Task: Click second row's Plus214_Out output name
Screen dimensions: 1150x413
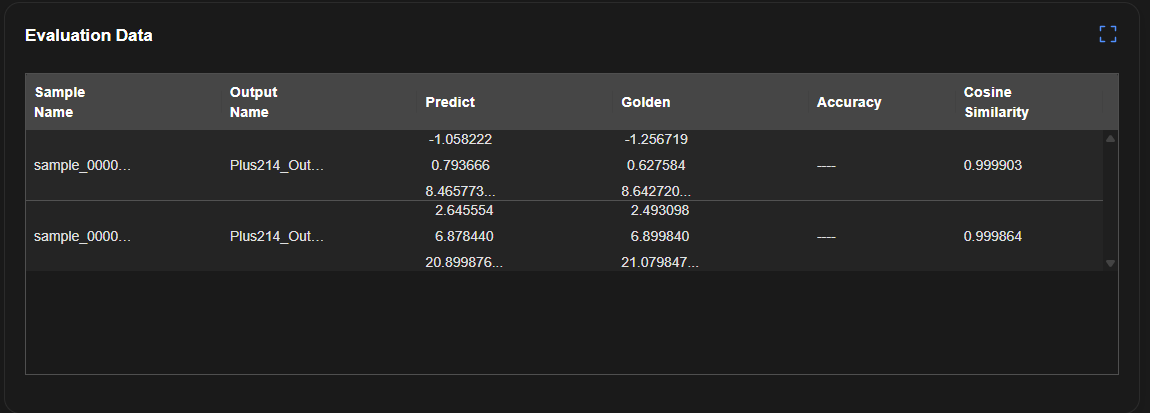Action: (x=277, y=237)
